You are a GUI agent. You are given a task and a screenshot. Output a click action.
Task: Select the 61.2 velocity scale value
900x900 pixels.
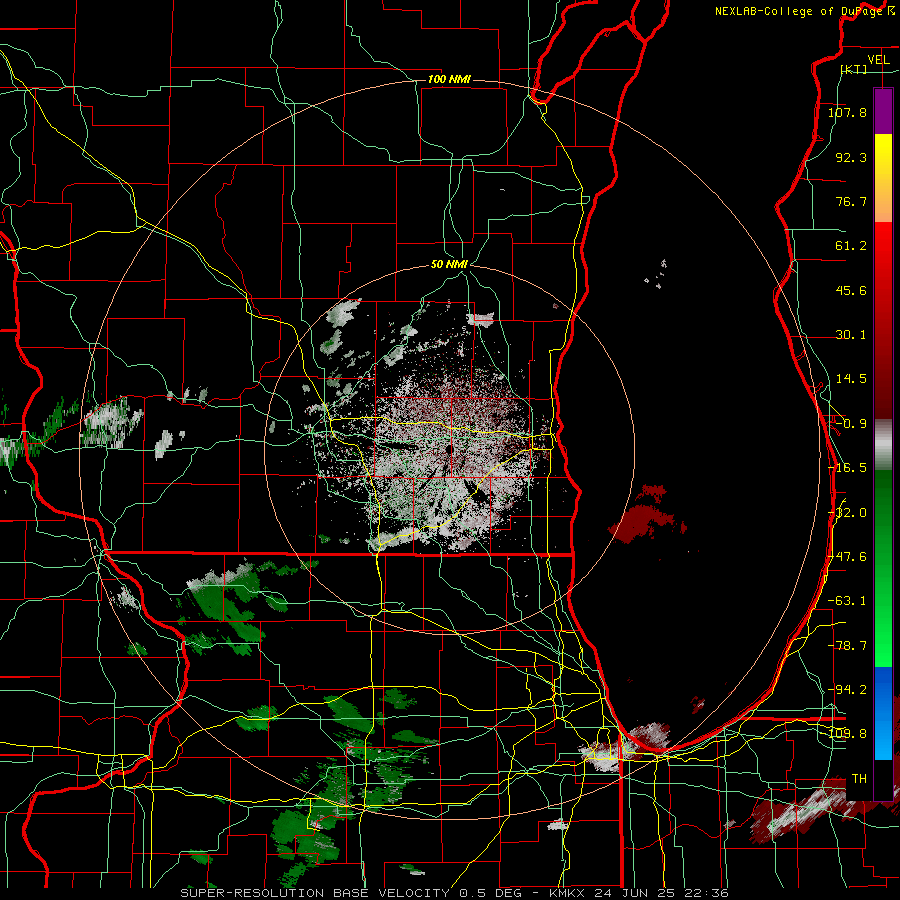pyautogui.click(x=851, y=246)
